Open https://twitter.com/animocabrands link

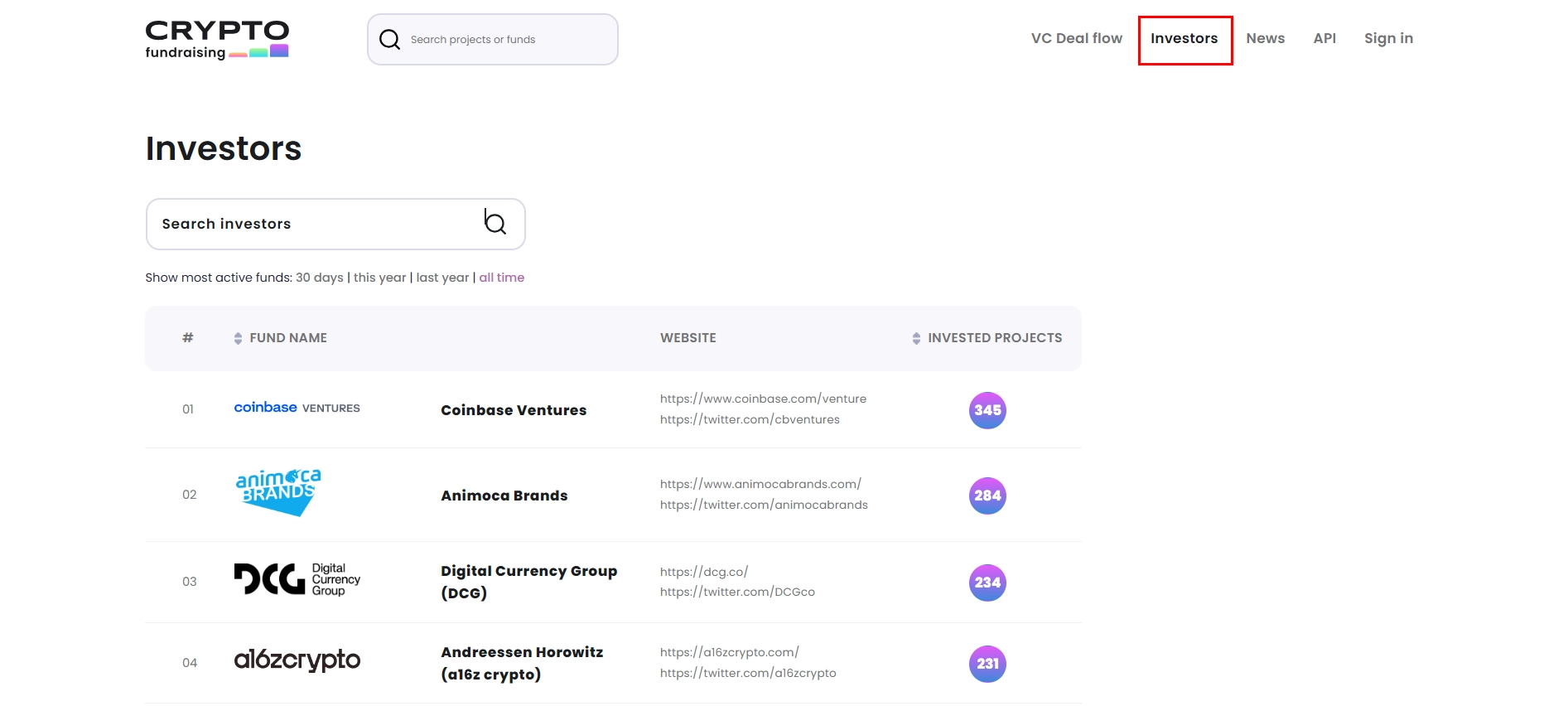[764, 505]
